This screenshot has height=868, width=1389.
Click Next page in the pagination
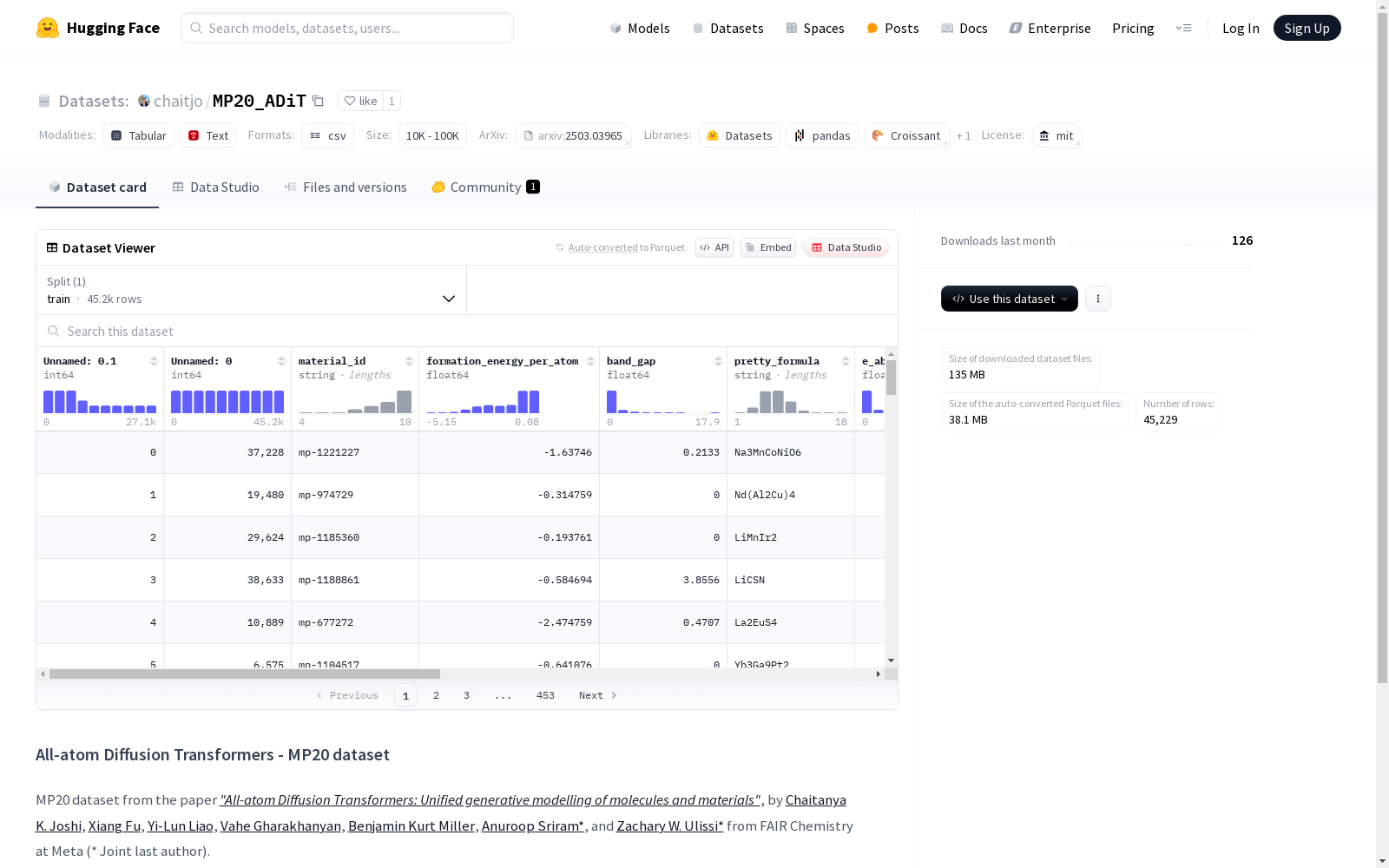click(x=597, y=695)
